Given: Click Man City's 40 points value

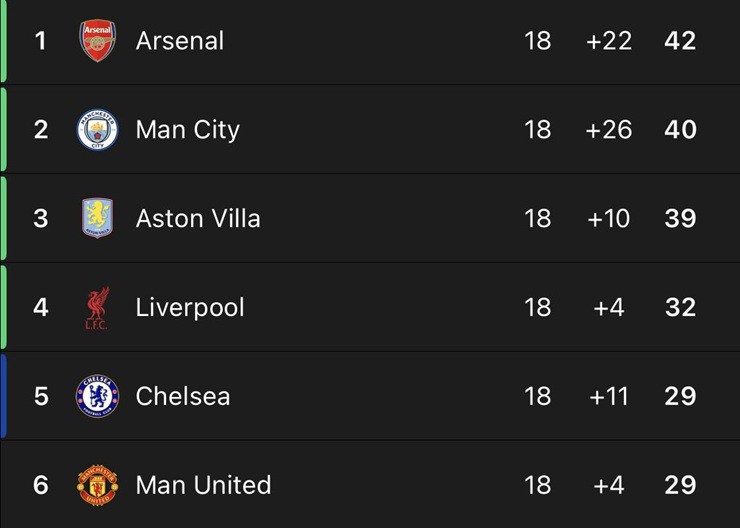Looking at the screenshot, I should point(680,130).
